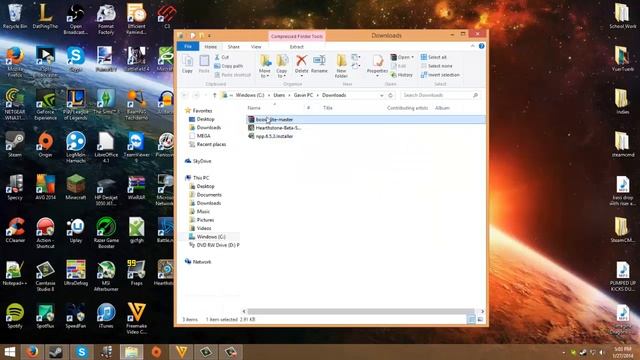
Task: Expand the Properties dropdown arrow
Action: [x=377, y=76]
